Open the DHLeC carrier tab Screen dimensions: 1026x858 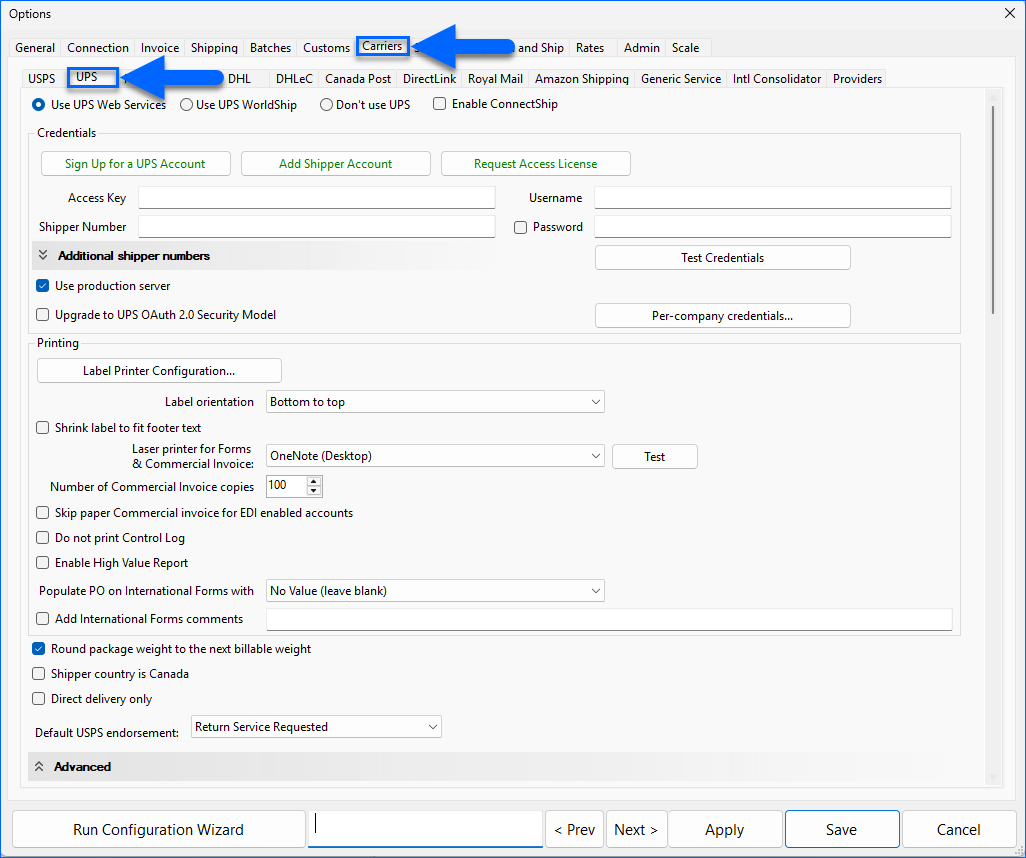(x=294, y=79)
